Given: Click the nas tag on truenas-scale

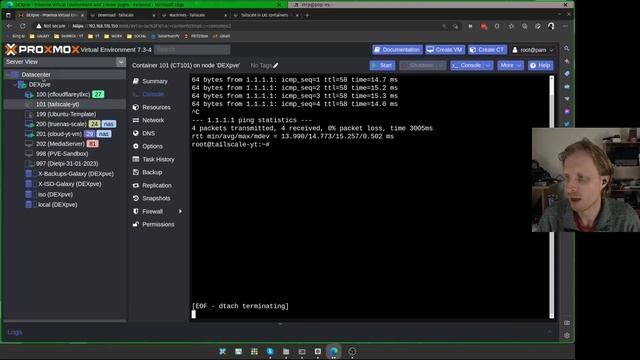Looking at the screenshot, I should (x=109, y=124).
